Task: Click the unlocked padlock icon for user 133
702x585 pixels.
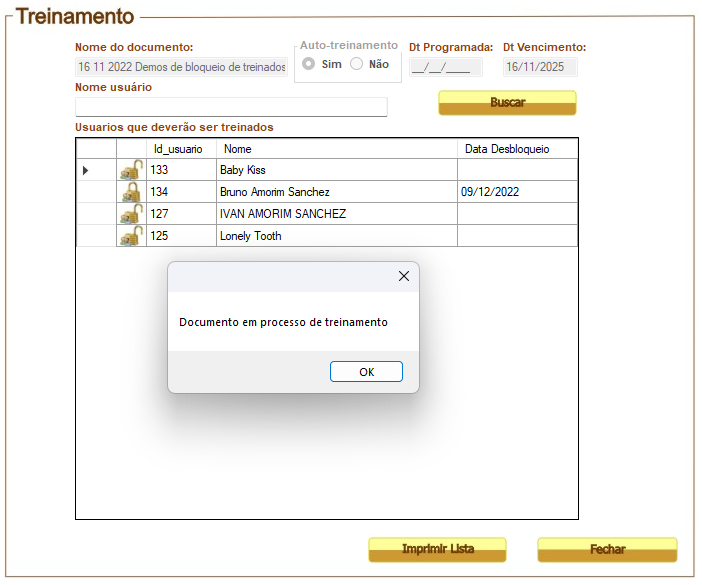Action: point(132,170)
